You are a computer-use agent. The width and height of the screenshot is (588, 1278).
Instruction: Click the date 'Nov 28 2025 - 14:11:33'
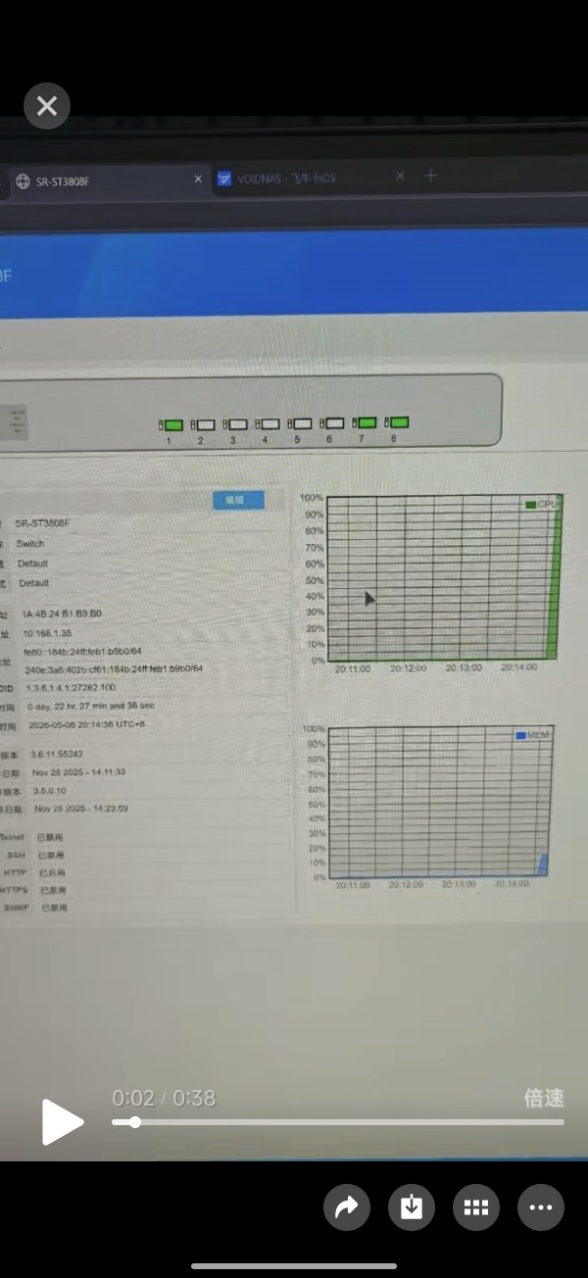[x=79, y=772]
